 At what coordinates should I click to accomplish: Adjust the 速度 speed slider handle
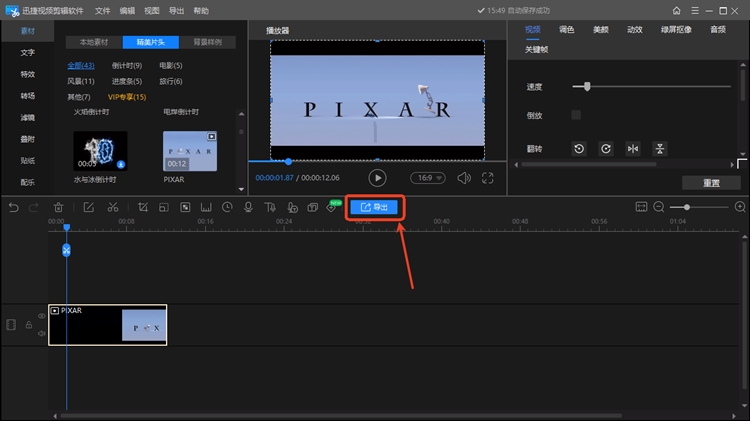coord(587,87)
